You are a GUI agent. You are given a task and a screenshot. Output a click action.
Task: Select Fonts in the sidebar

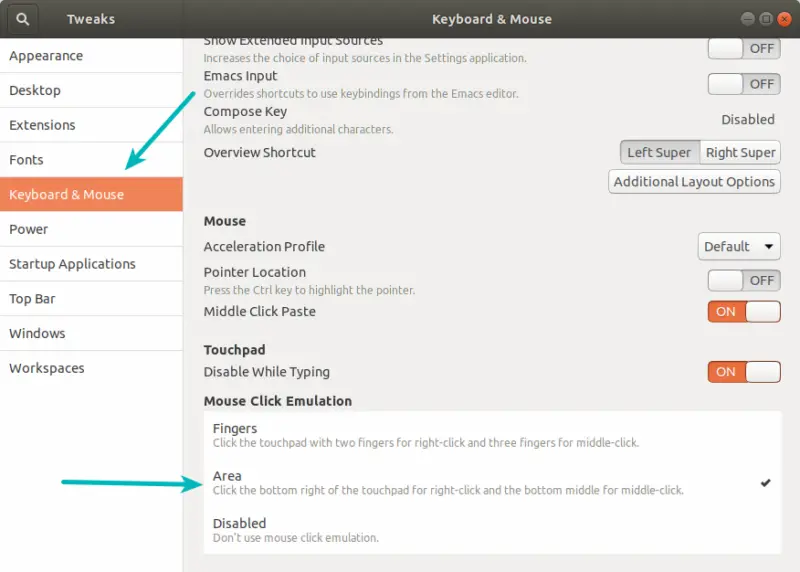(91, 160)
